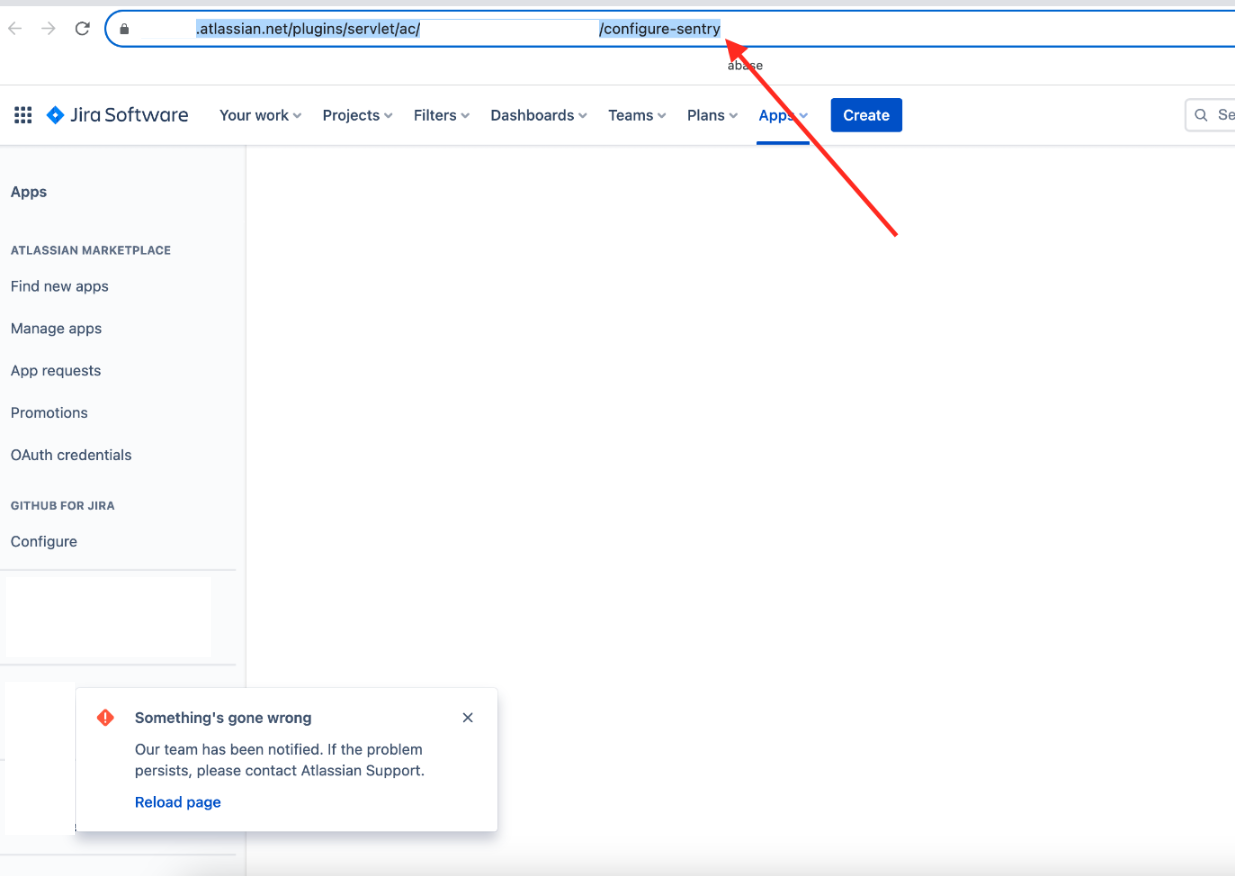Image resolution: width=1235 pixels, height=876 pixels.
Task: Open the Projects dropdown menu
Action: (x=357, y=115)
